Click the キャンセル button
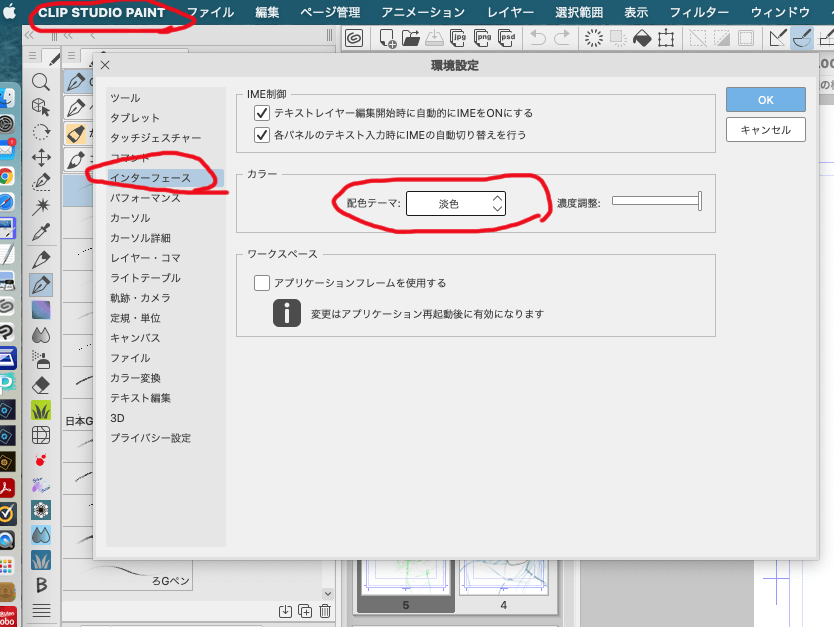This screenshot has height=627, width=834. [766, 130]
